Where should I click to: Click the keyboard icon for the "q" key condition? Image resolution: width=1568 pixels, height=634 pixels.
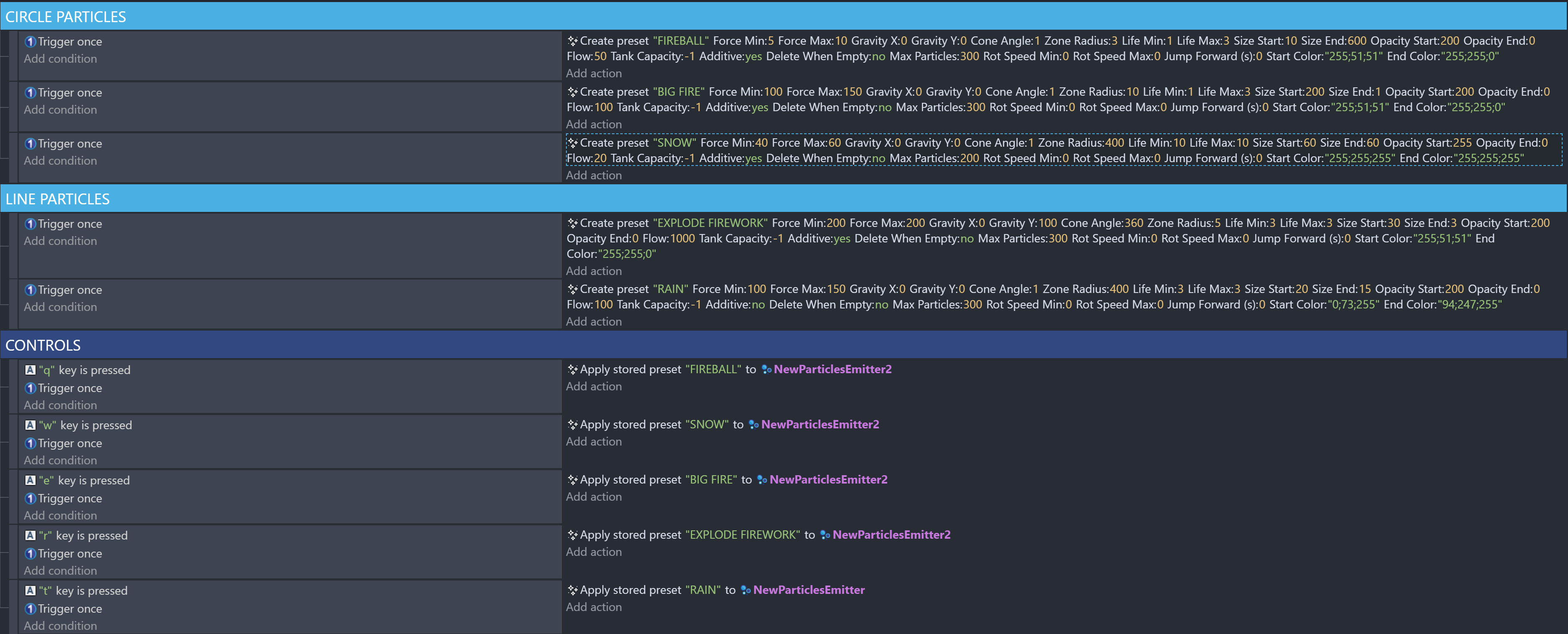(30, 370)
